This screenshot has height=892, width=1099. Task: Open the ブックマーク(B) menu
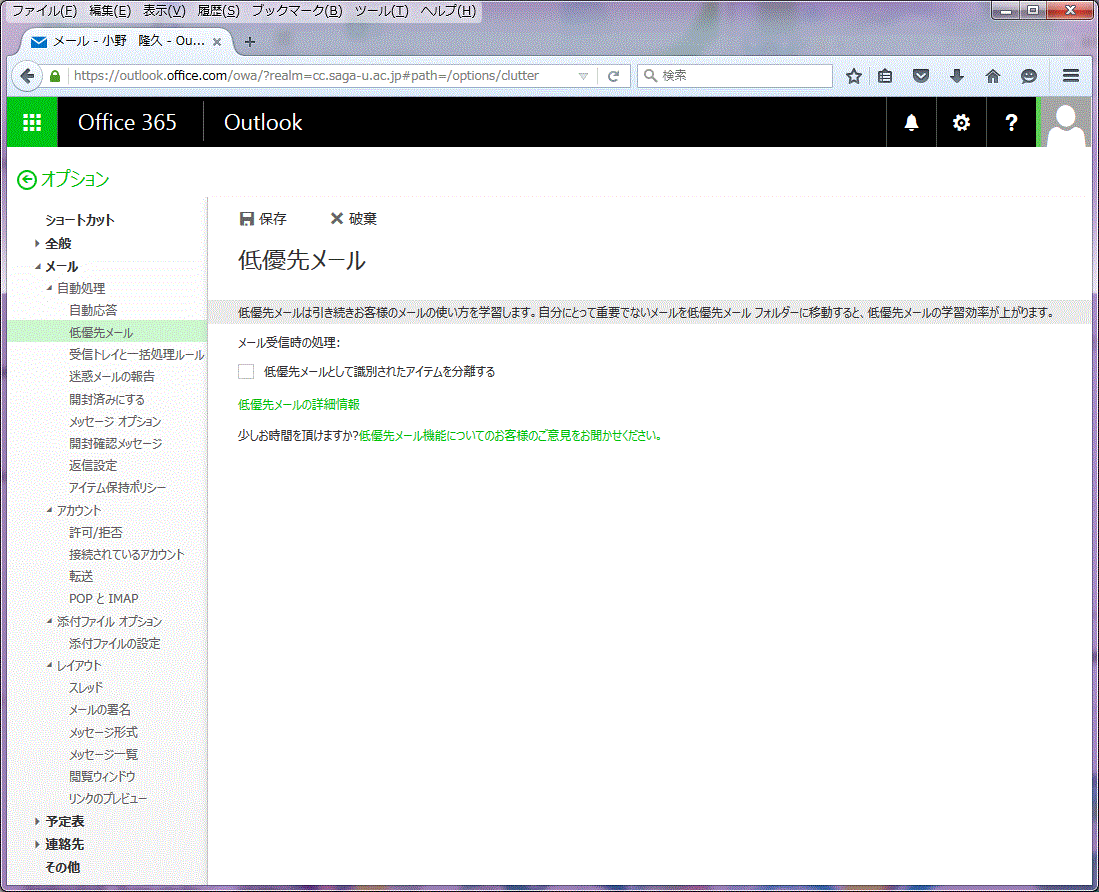tap(296, 11)
